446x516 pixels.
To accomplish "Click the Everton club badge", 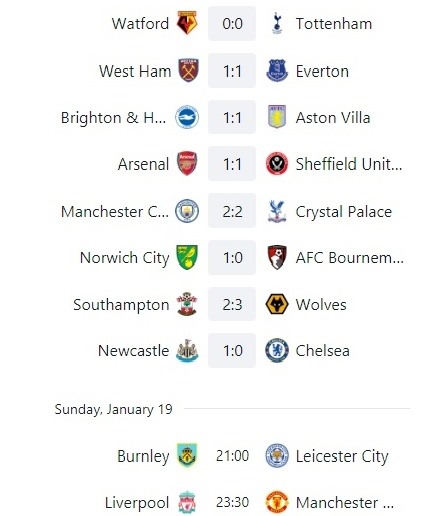I will (x=277, y=71).
